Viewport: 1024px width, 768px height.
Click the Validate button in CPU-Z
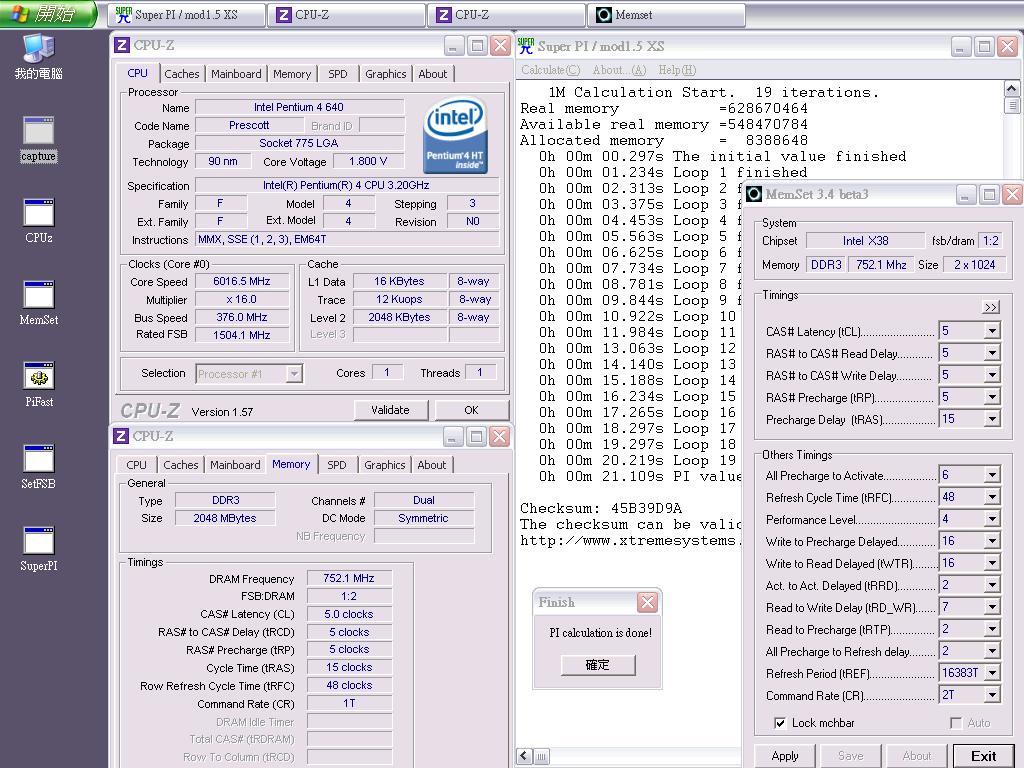click(x=391, y=410)
